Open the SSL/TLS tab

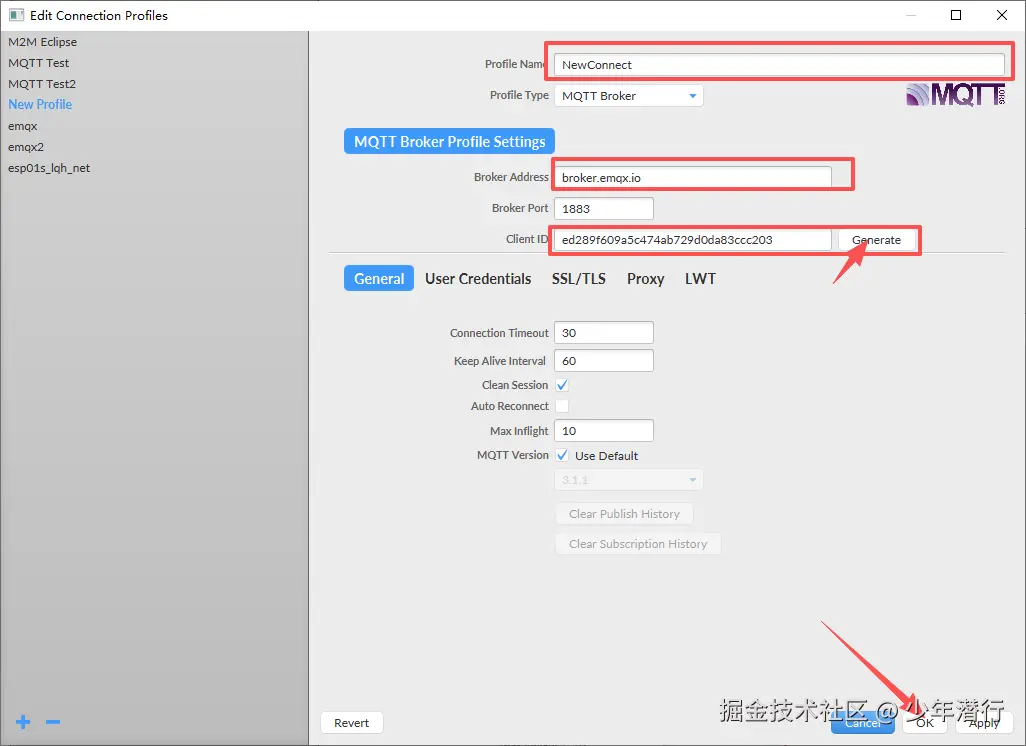578,279
